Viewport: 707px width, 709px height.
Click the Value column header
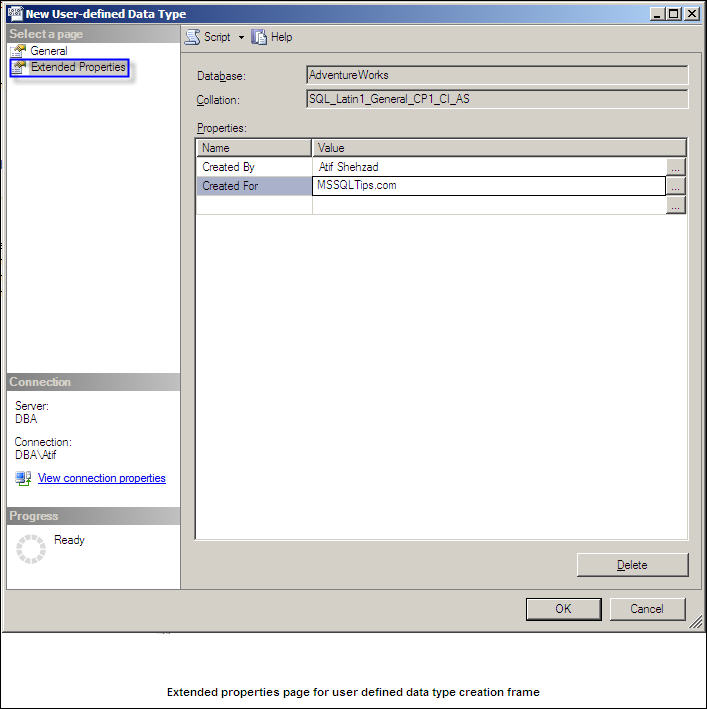499,148
